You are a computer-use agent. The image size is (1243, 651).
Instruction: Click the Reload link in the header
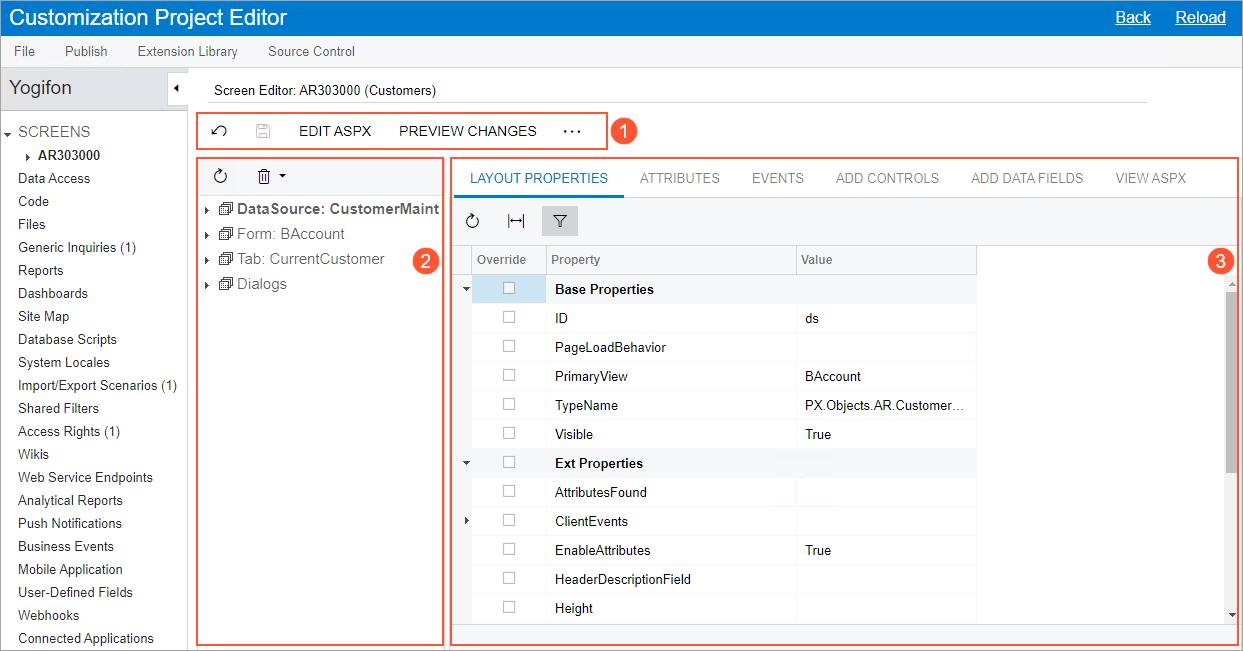click(x=1200, y=17)
